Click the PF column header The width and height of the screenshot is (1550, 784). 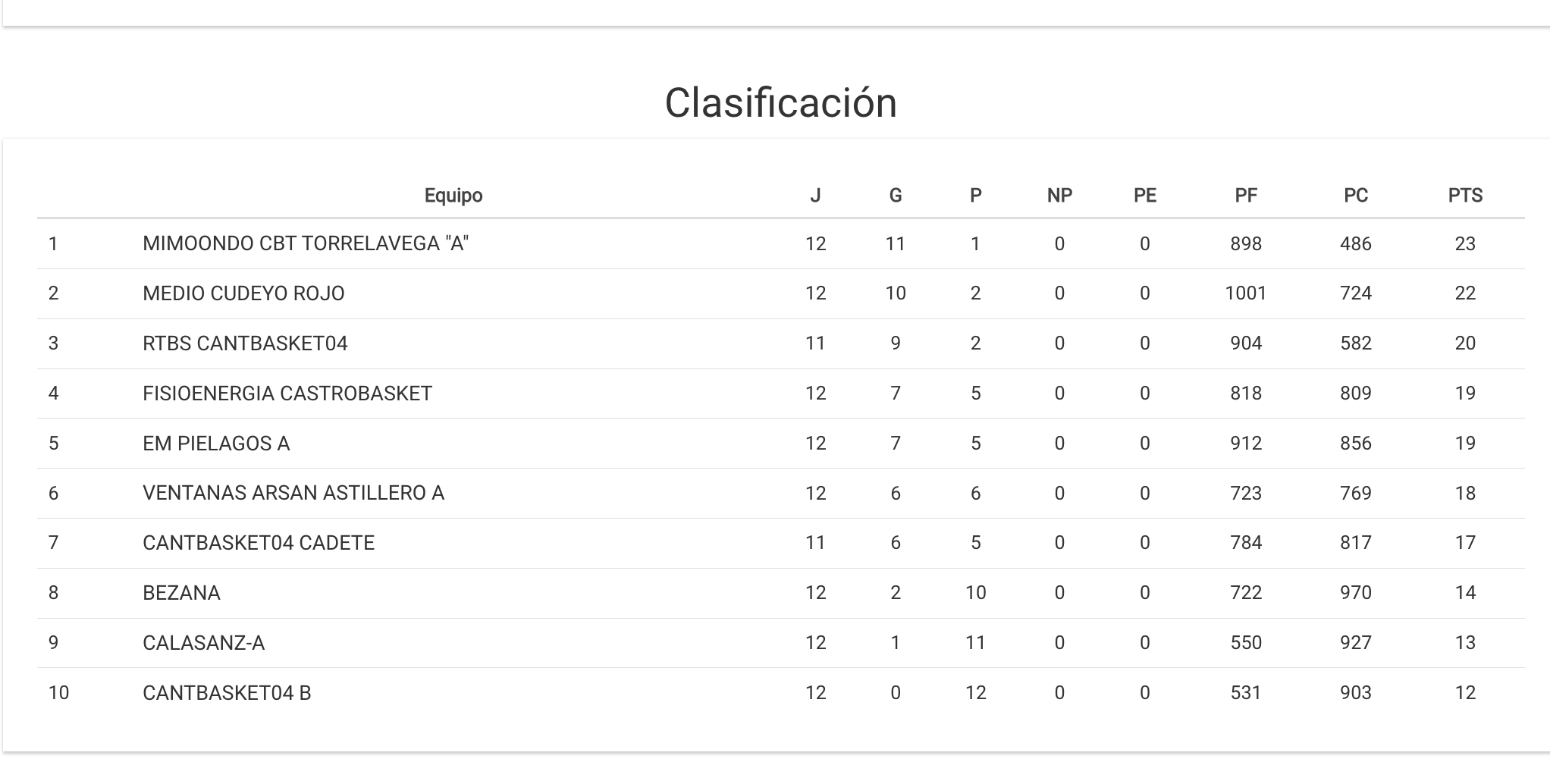click(1245, 196)
